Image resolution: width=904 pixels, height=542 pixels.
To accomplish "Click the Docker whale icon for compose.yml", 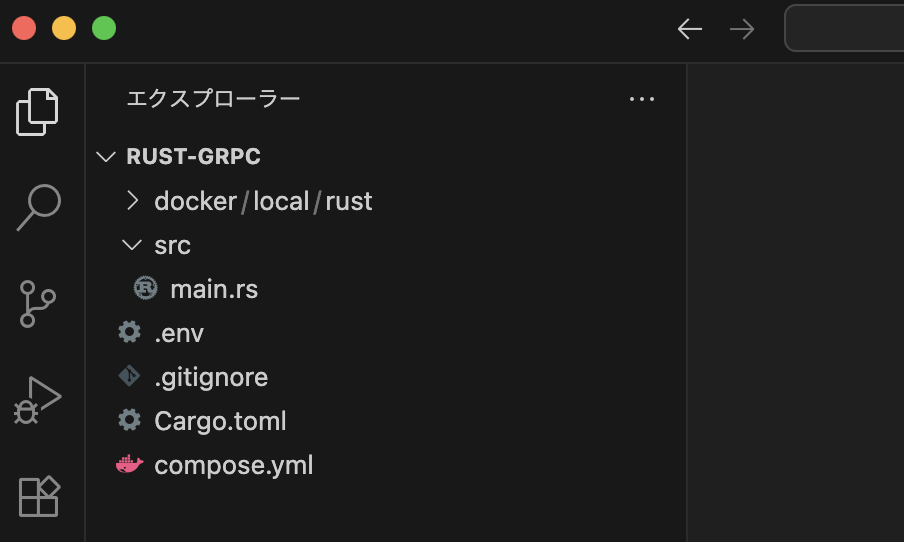I will [x=130, y=464].
